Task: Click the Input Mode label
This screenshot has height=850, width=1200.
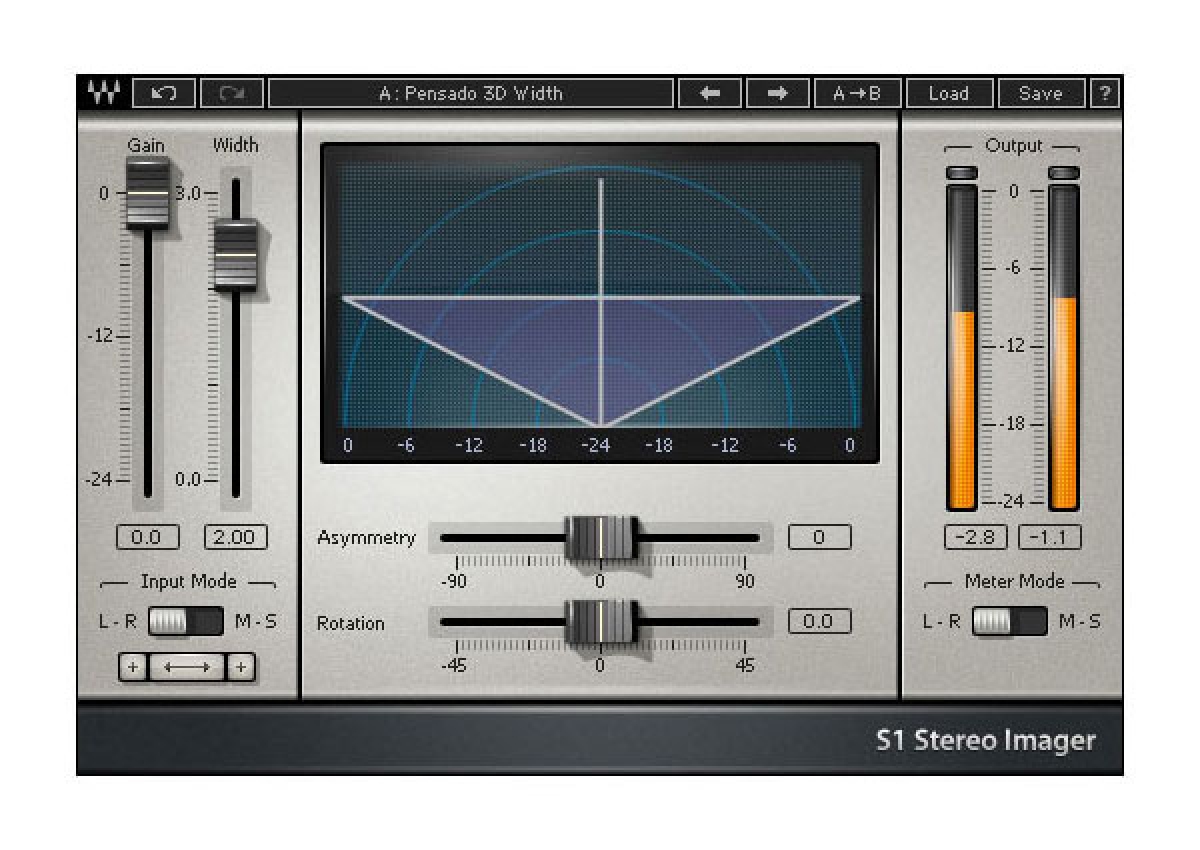Action: click(x=188, y=581)
